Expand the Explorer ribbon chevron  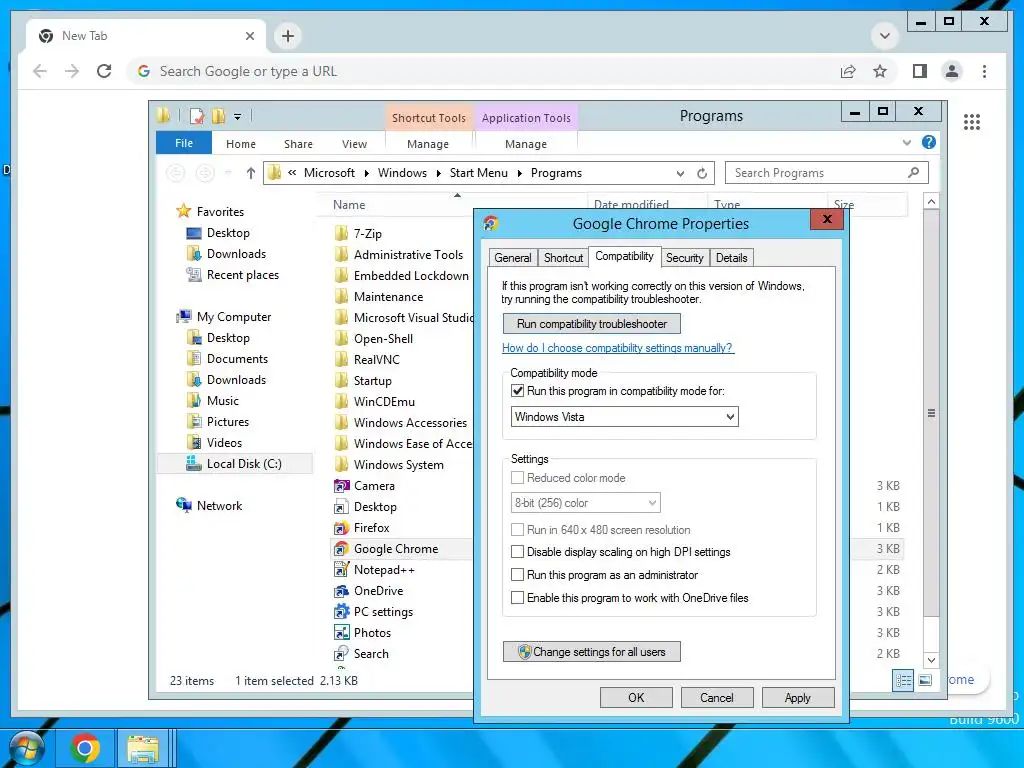(x=906, y=142)
